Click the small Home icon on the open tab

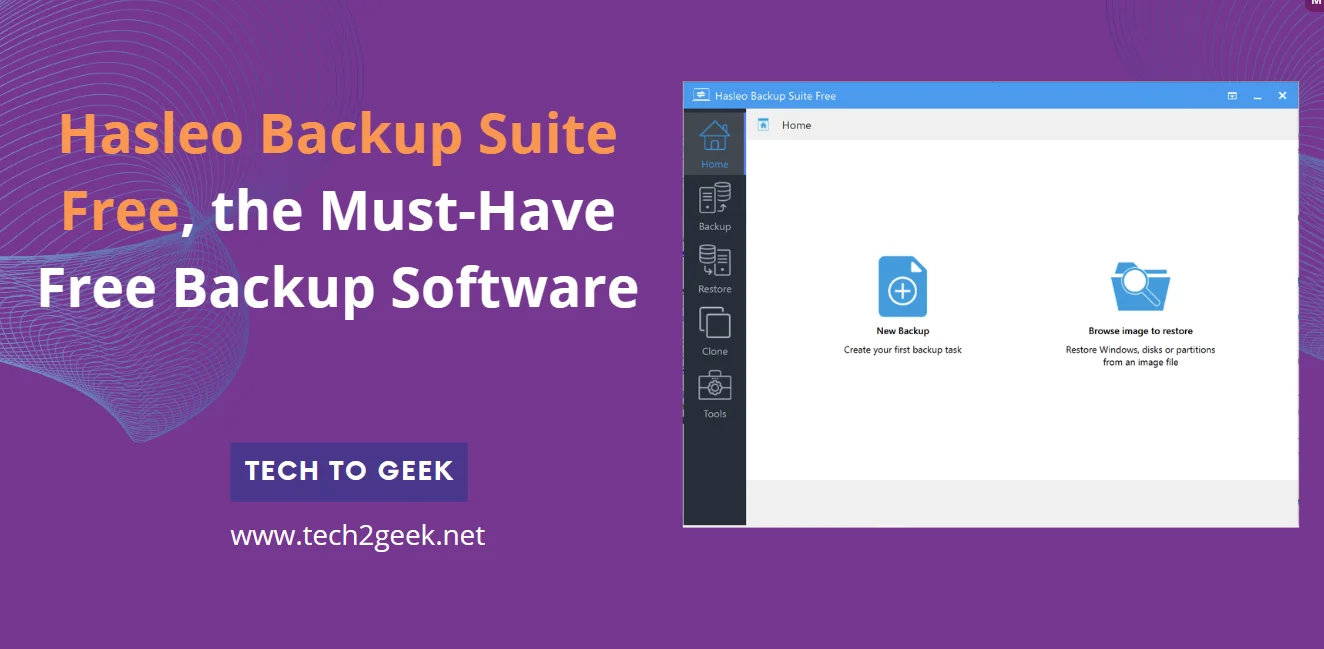[764, 124]
